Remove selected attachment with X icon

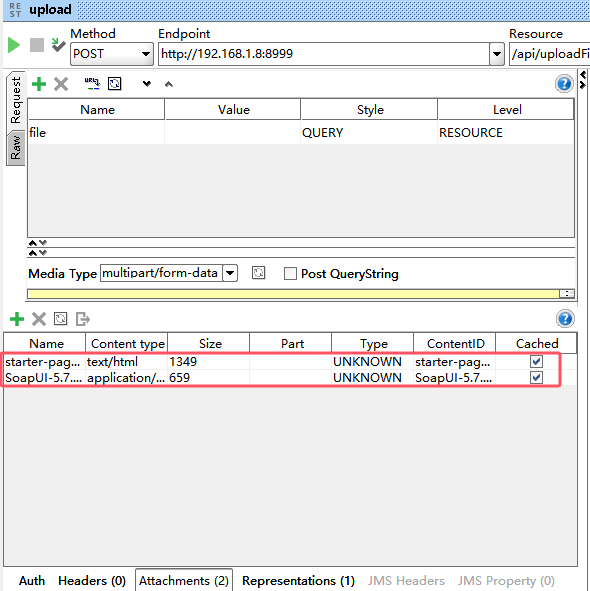tap(38, 319)
